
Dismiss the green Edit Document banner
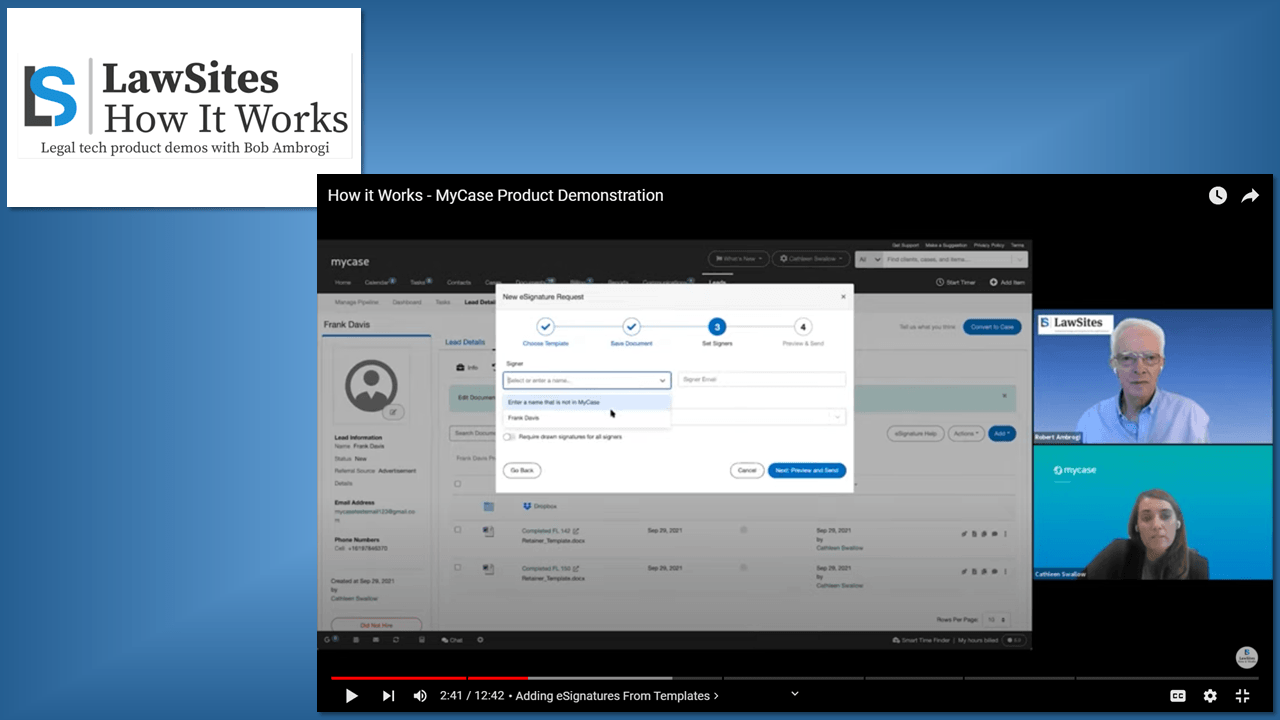tap(1005, 396)
